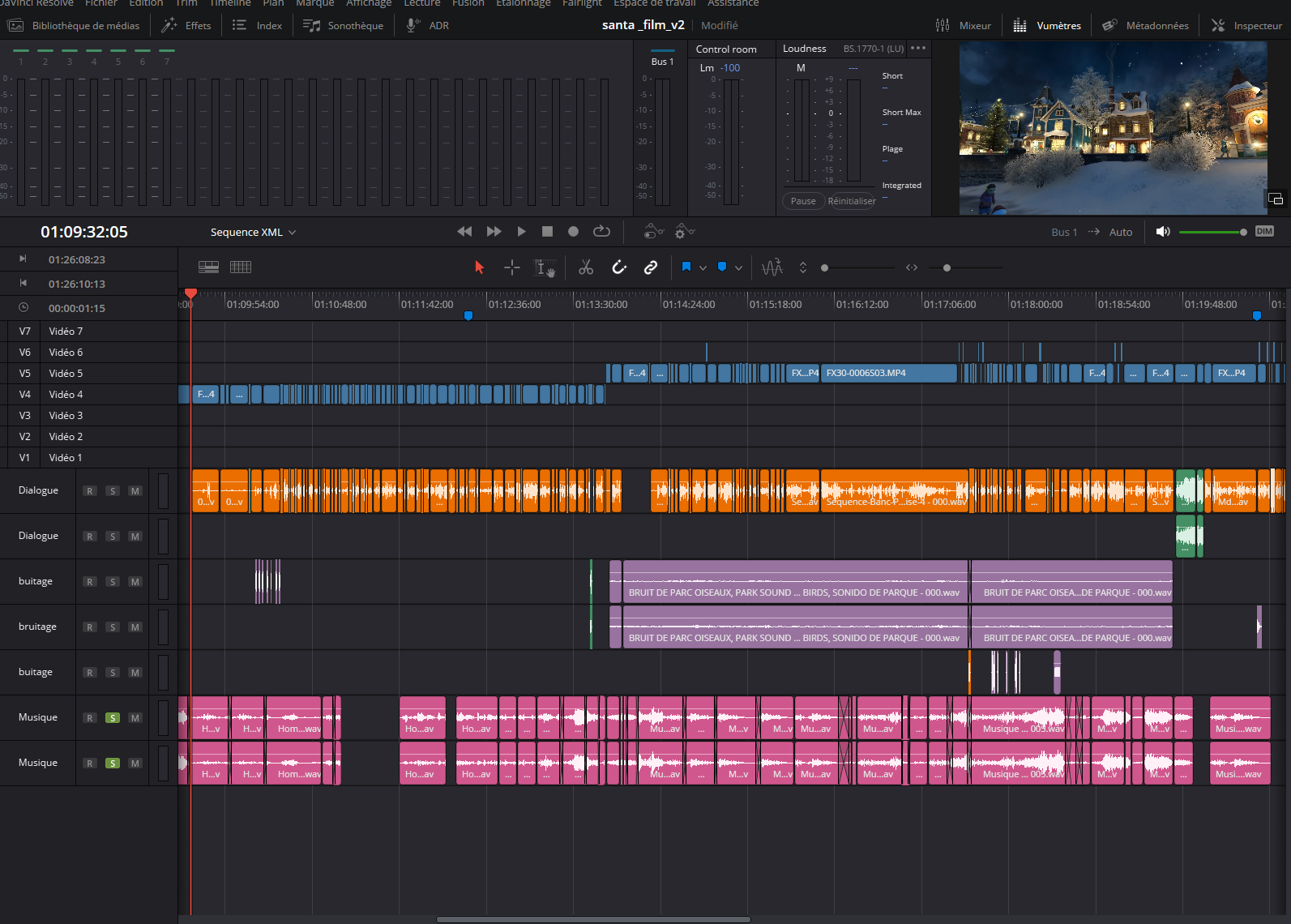
Task: Adjust the monitor volume slider
Action: pos(1212,233)
